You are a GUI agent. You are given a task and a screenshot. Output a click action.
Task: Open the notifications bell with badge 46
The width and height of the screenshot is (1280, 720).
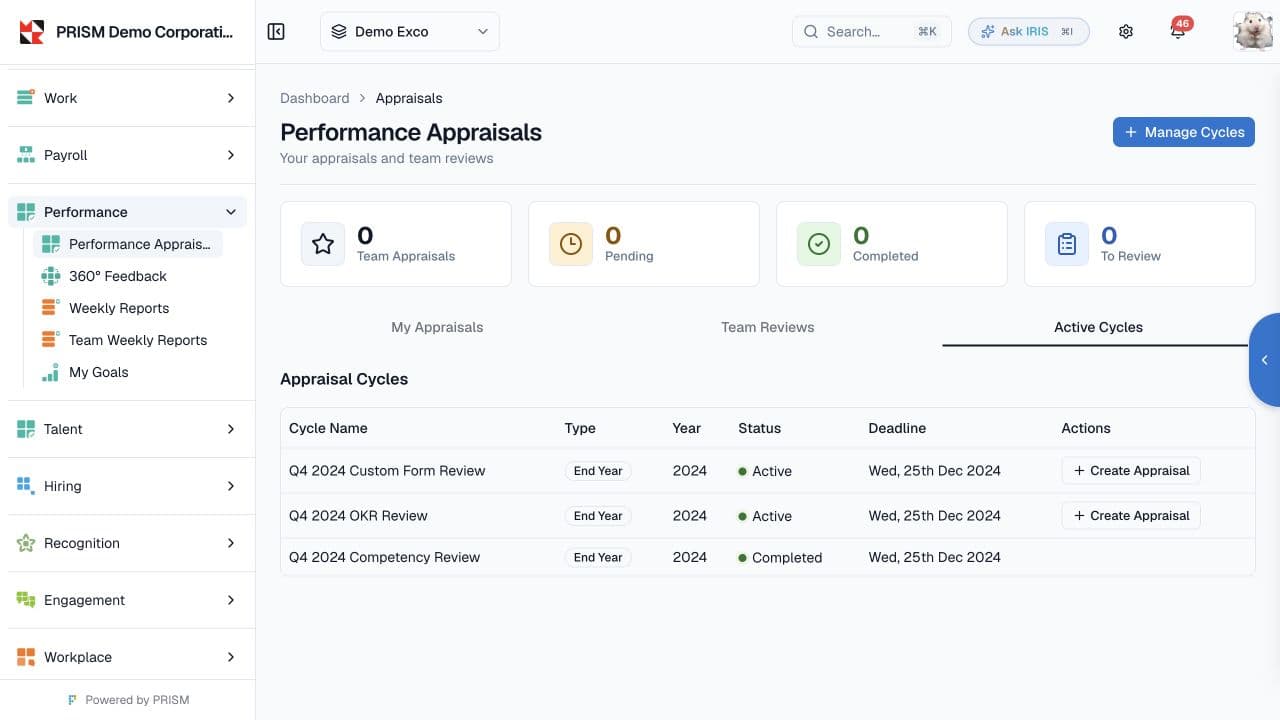point(1178,31)
